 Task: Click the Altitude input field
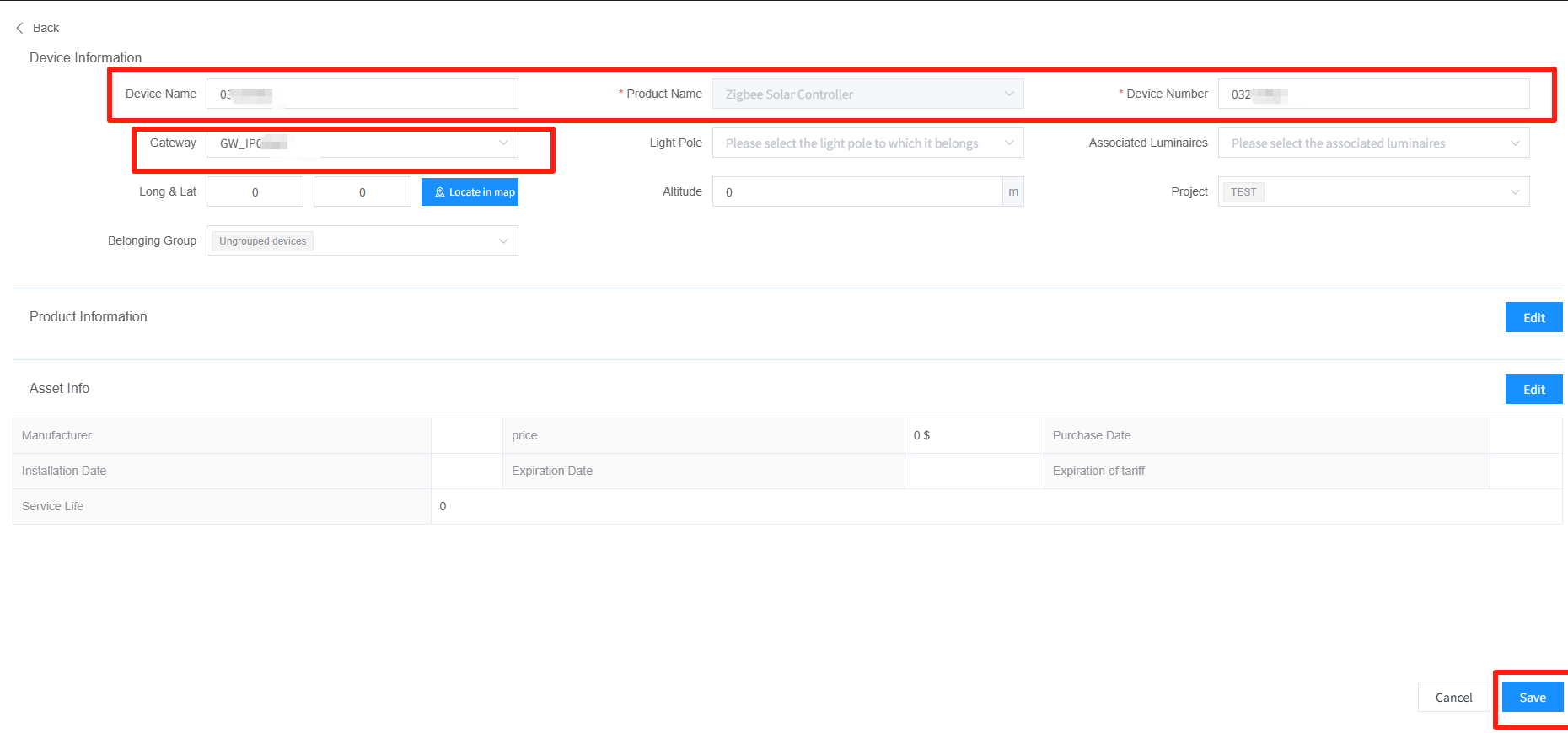pyautogui.click(x=856, y=192)
